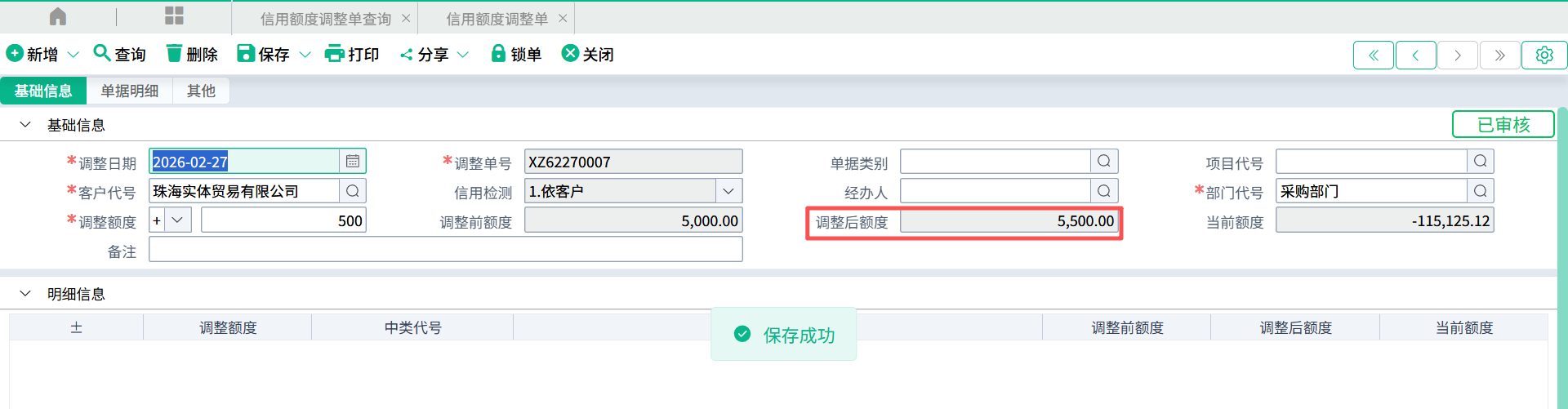
Task: Open the calendar picker for 调整日期
Action: [x=353, y=162]
